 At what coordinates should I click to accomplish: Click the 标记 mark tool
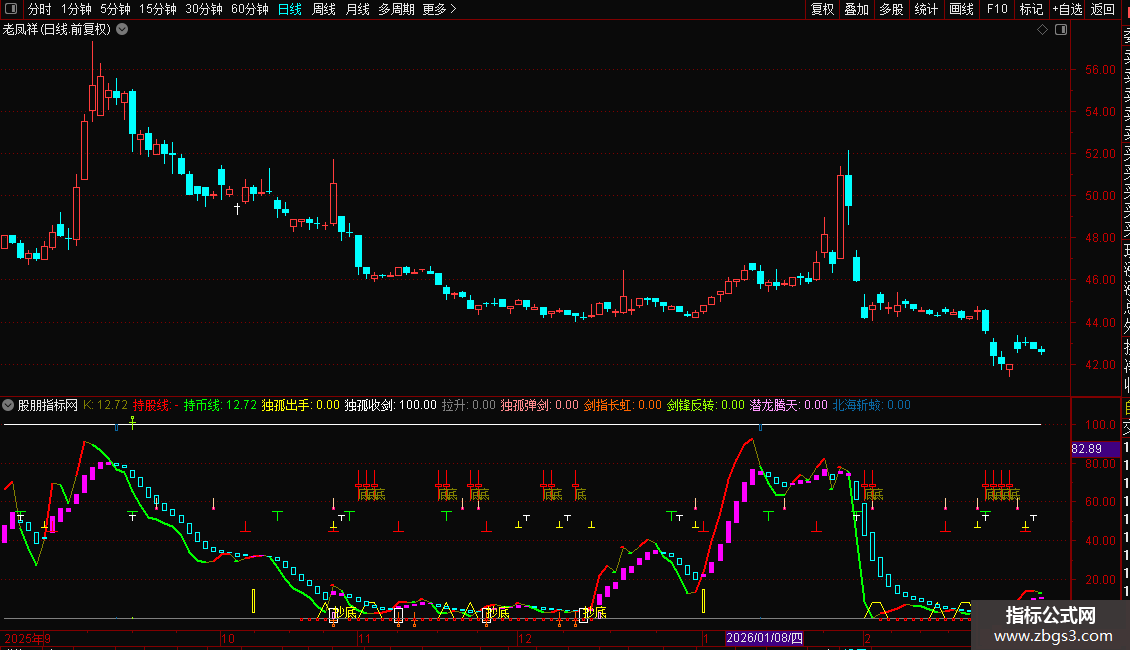tap(1030, 9)
